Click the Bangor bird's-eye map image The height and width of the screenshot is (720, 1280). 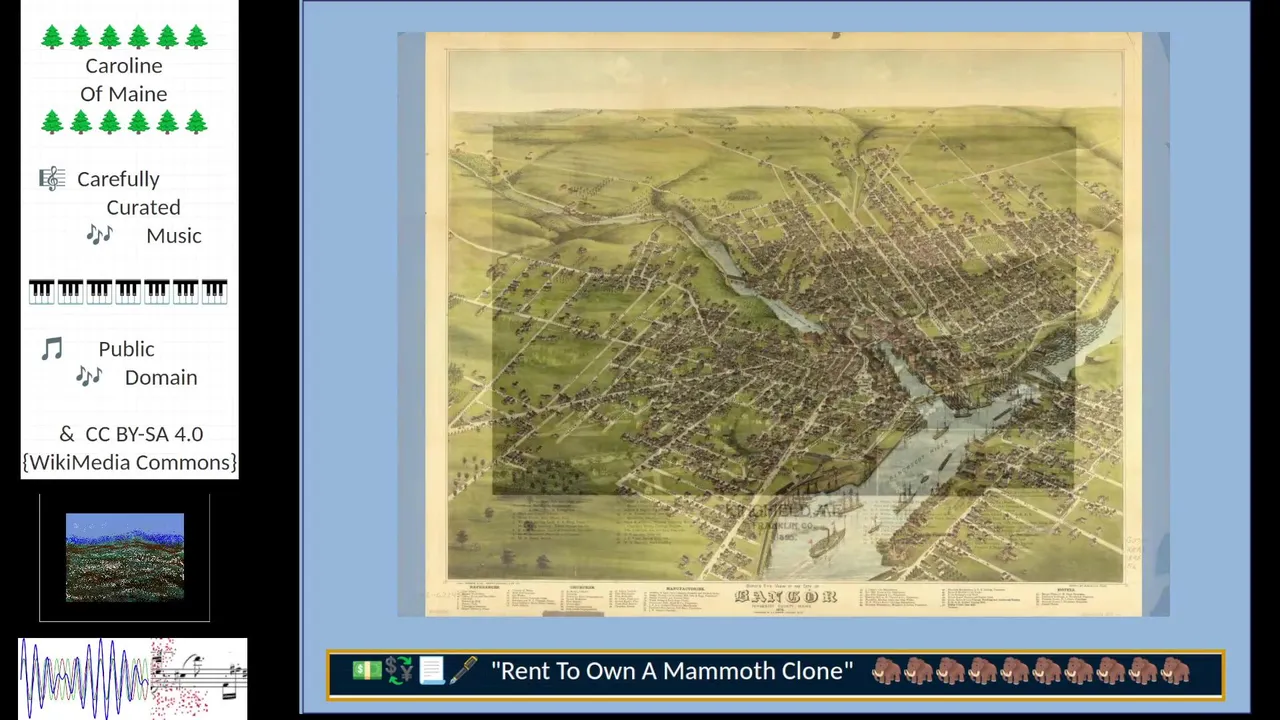pos(784,324)
